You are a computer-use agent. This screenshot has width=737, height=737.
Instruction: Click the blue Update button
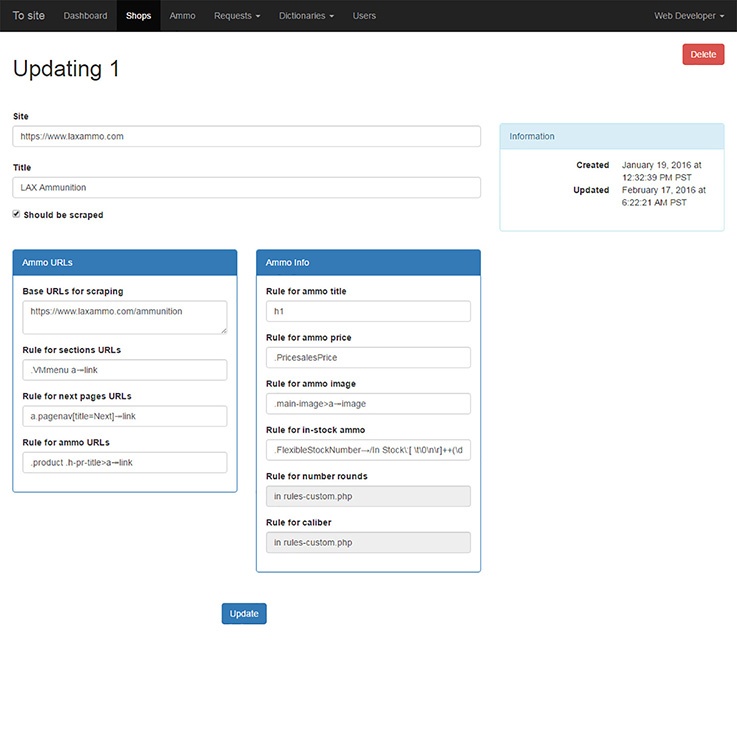click(x=244, y=614)
